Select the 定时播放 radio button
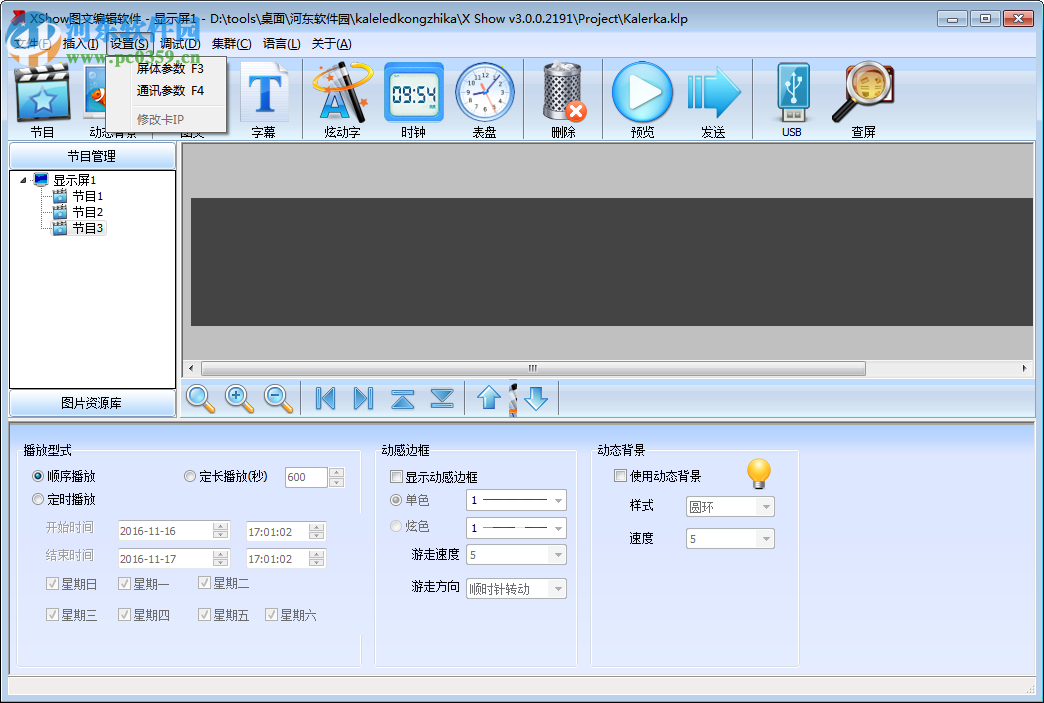Viewport: 1044px width, 703px height. point(37,499)
